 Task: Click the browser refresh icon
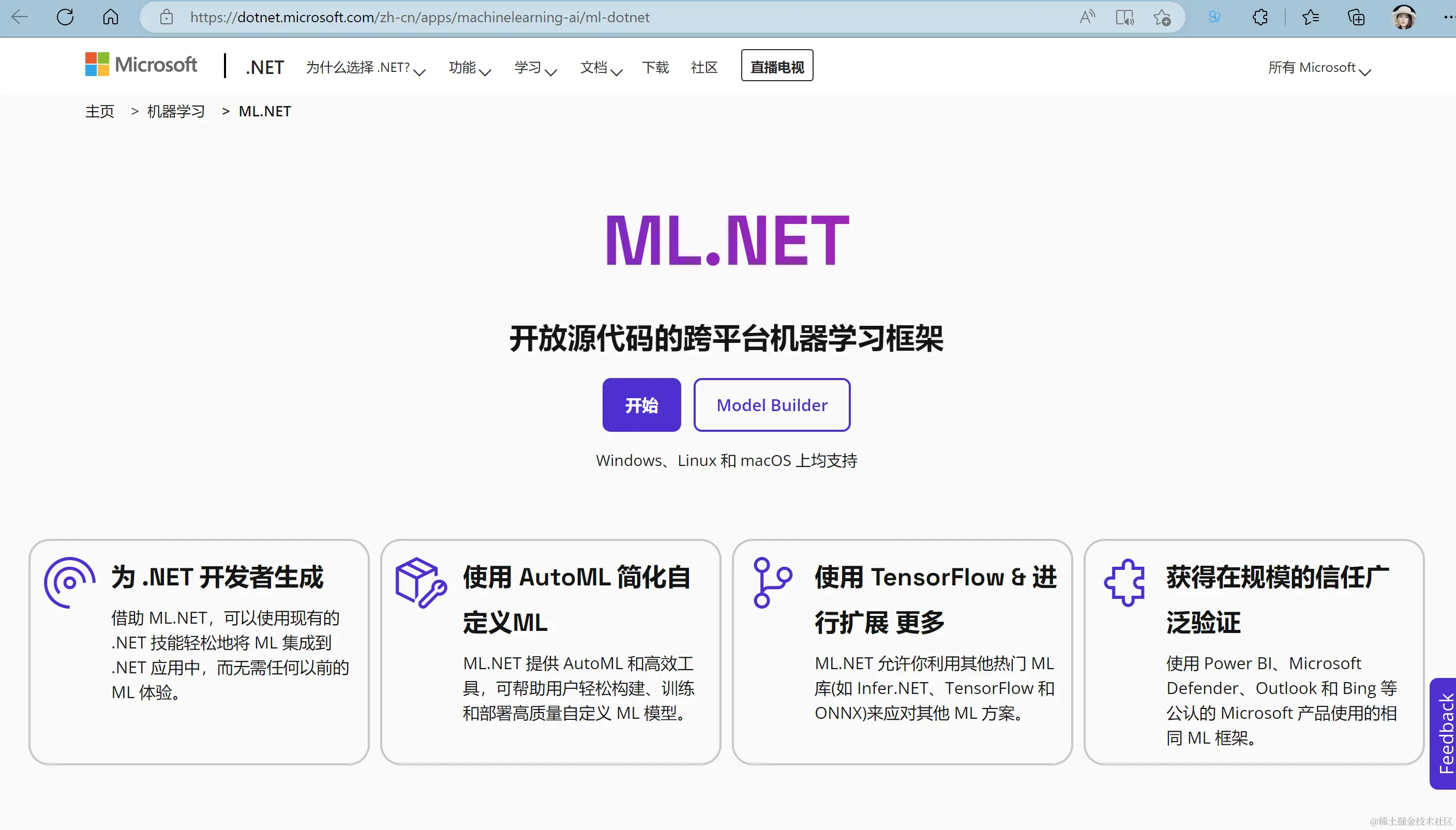coord(65,17)
